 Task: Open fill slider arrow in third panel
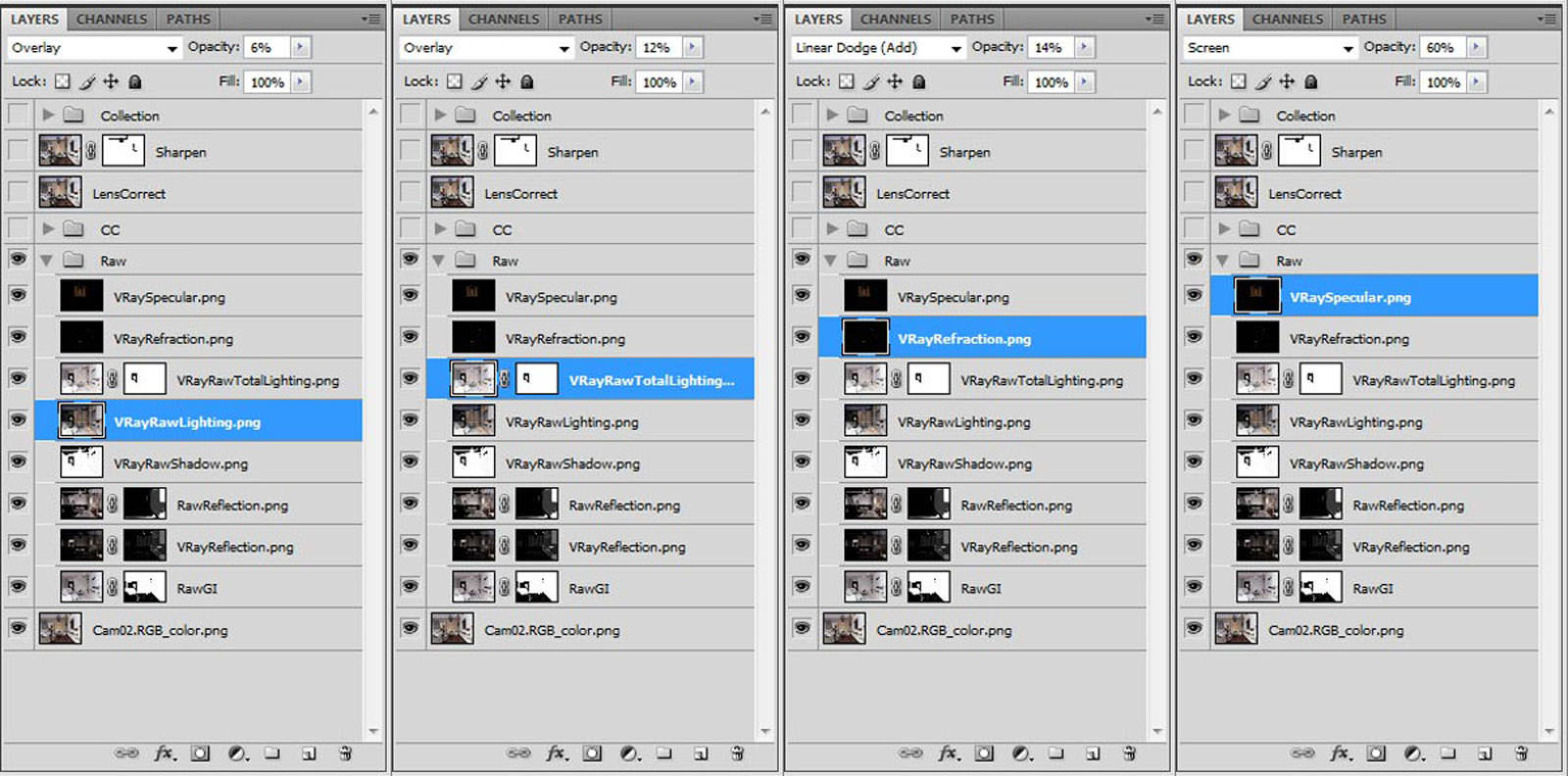coord(1084,82)
